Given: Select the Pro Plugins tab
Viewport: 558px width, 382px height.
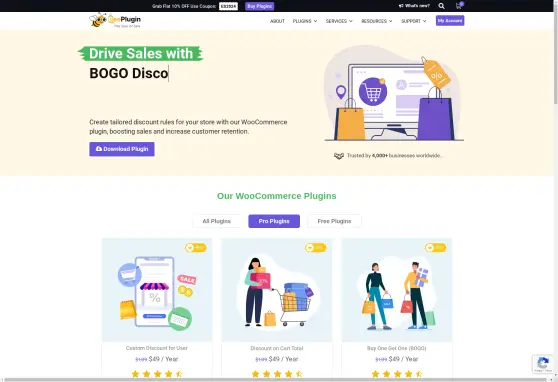Looking at the screenshot, I should (274, 221).
